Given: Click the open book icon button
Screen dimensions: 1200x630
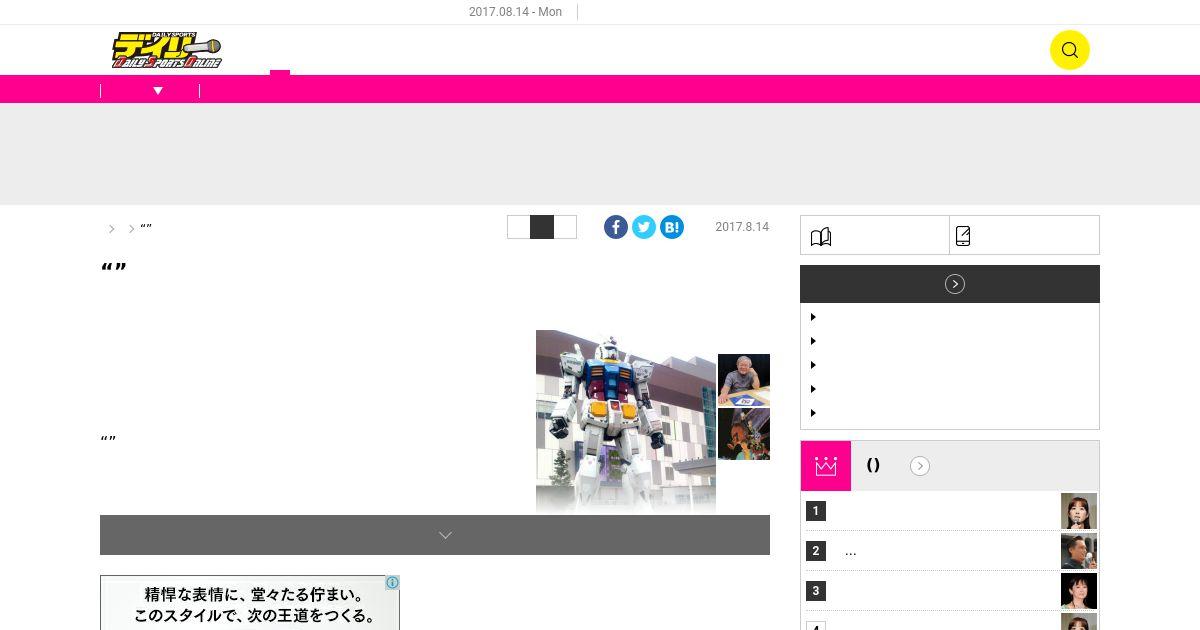Looking at the screenshot, I should [x=821, y=236].
